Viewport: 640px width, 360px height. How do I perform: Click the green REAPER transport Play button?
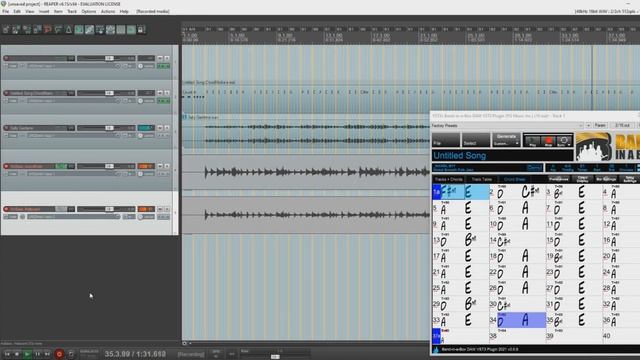27,354
